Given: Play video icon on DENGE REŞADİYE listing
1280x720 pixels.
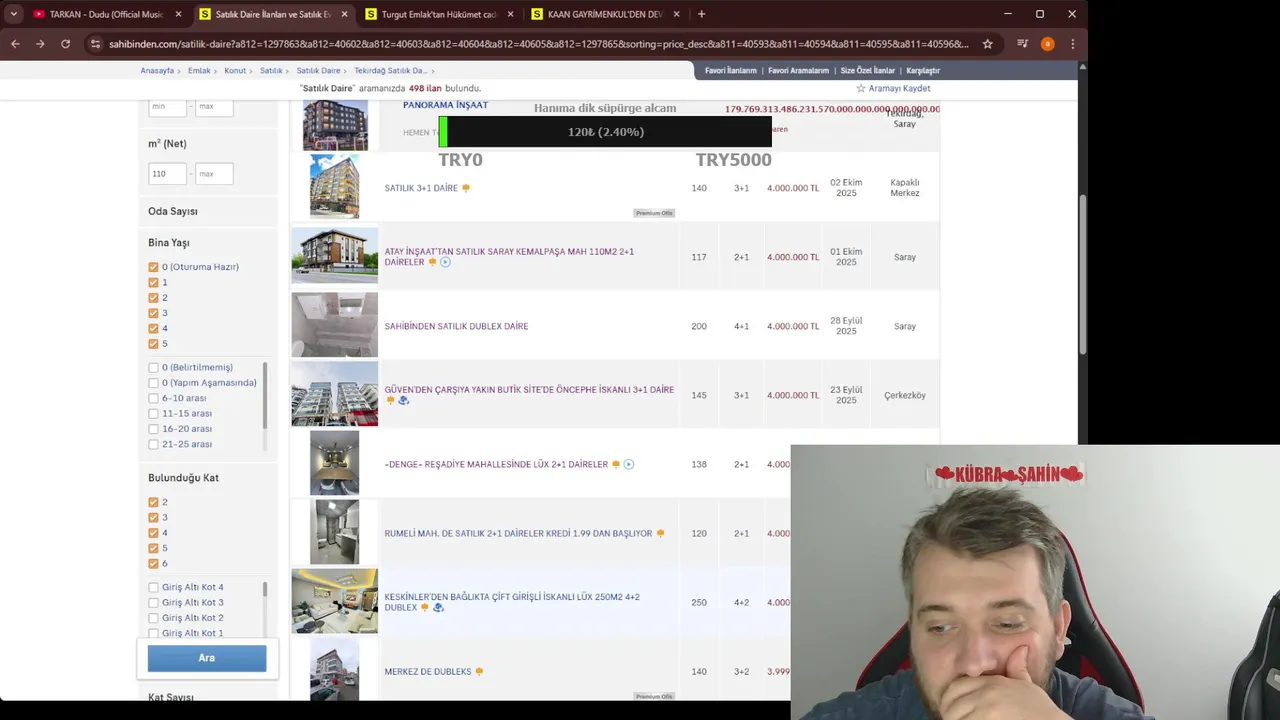Looking at the screenshot, I should coord(628,464).
